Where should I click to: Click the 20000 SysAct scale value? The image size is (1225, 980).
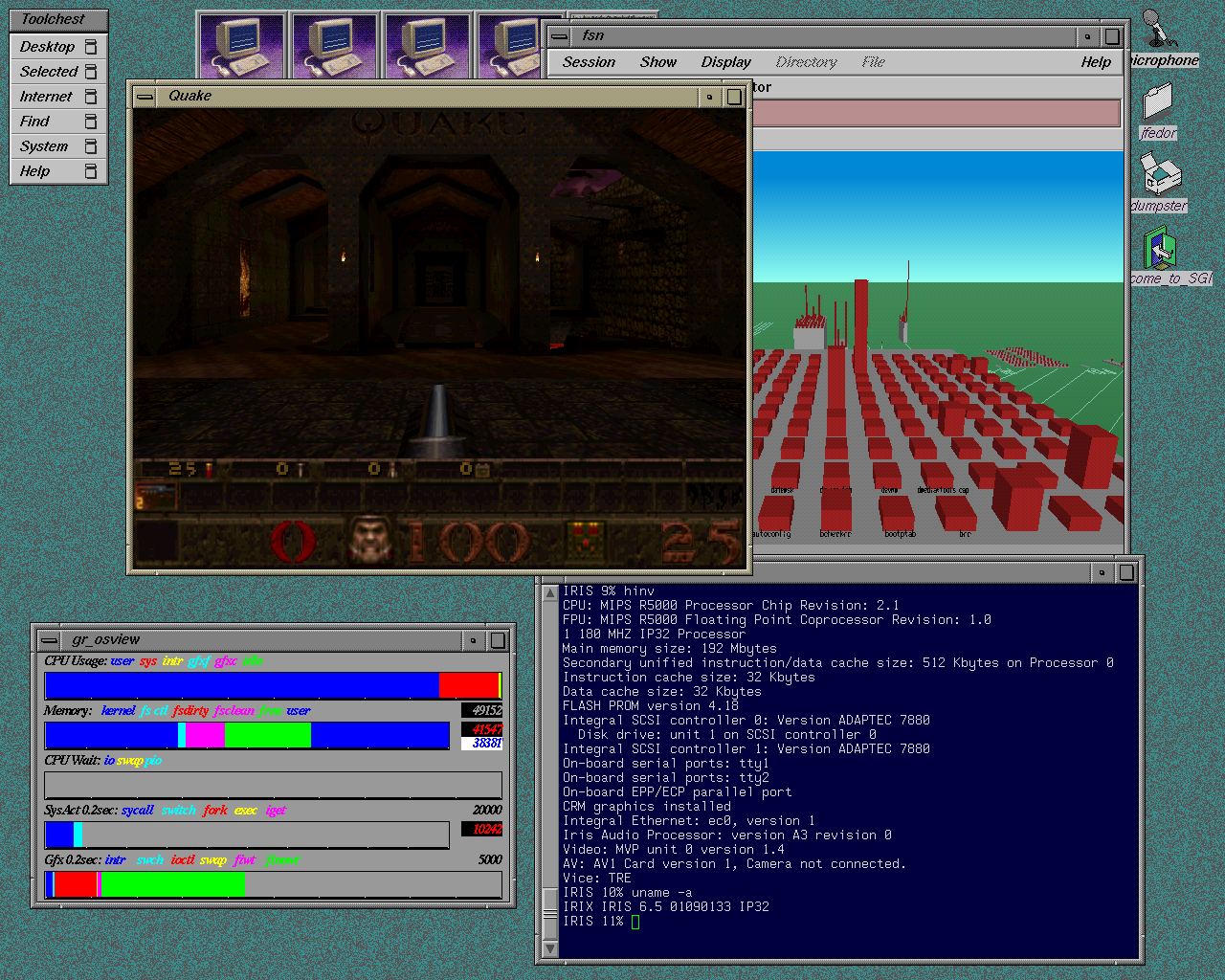pos(486,810)
